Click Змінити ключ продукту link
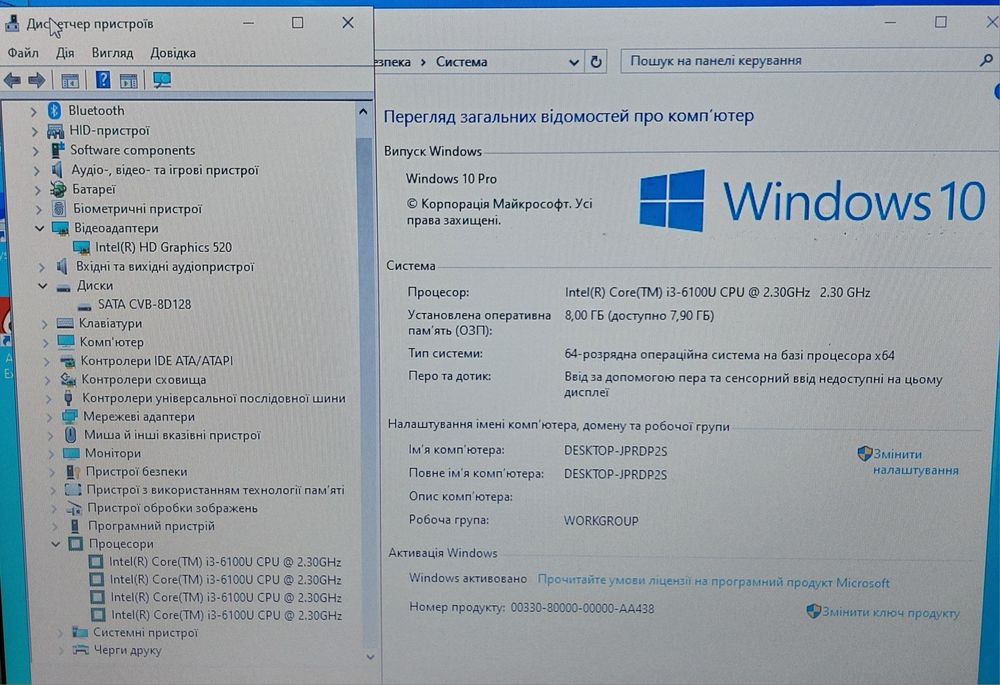The image size is (1000, 685). point(890,612)
